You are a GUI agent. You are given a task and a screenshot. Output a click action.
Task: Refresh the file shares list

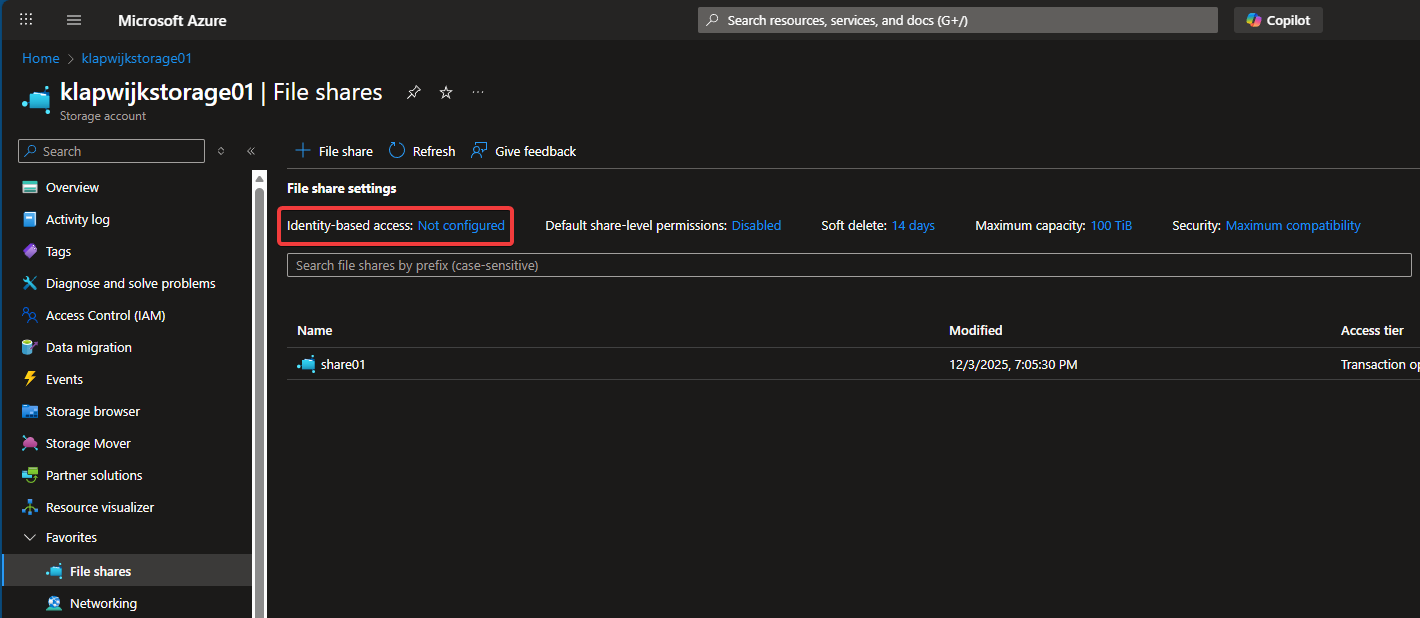422,151
